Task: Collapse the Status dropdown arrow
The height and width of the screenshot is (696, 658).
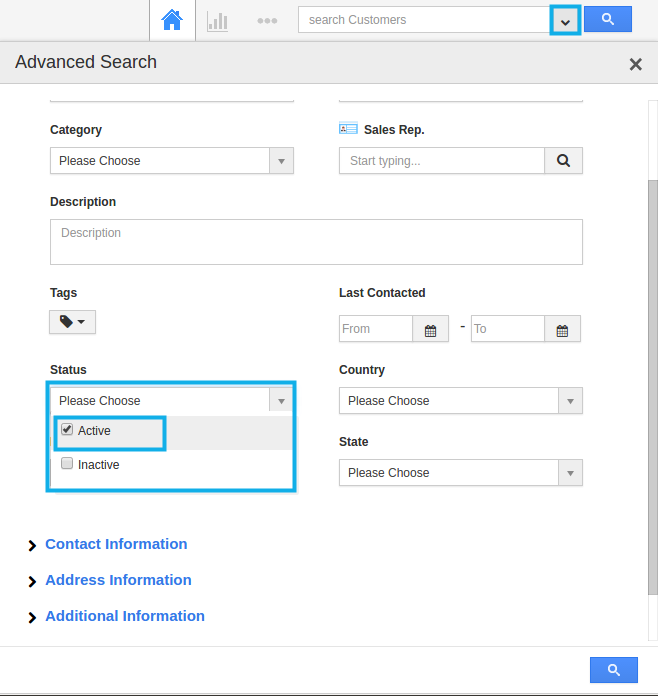Action: coord(281,401)
